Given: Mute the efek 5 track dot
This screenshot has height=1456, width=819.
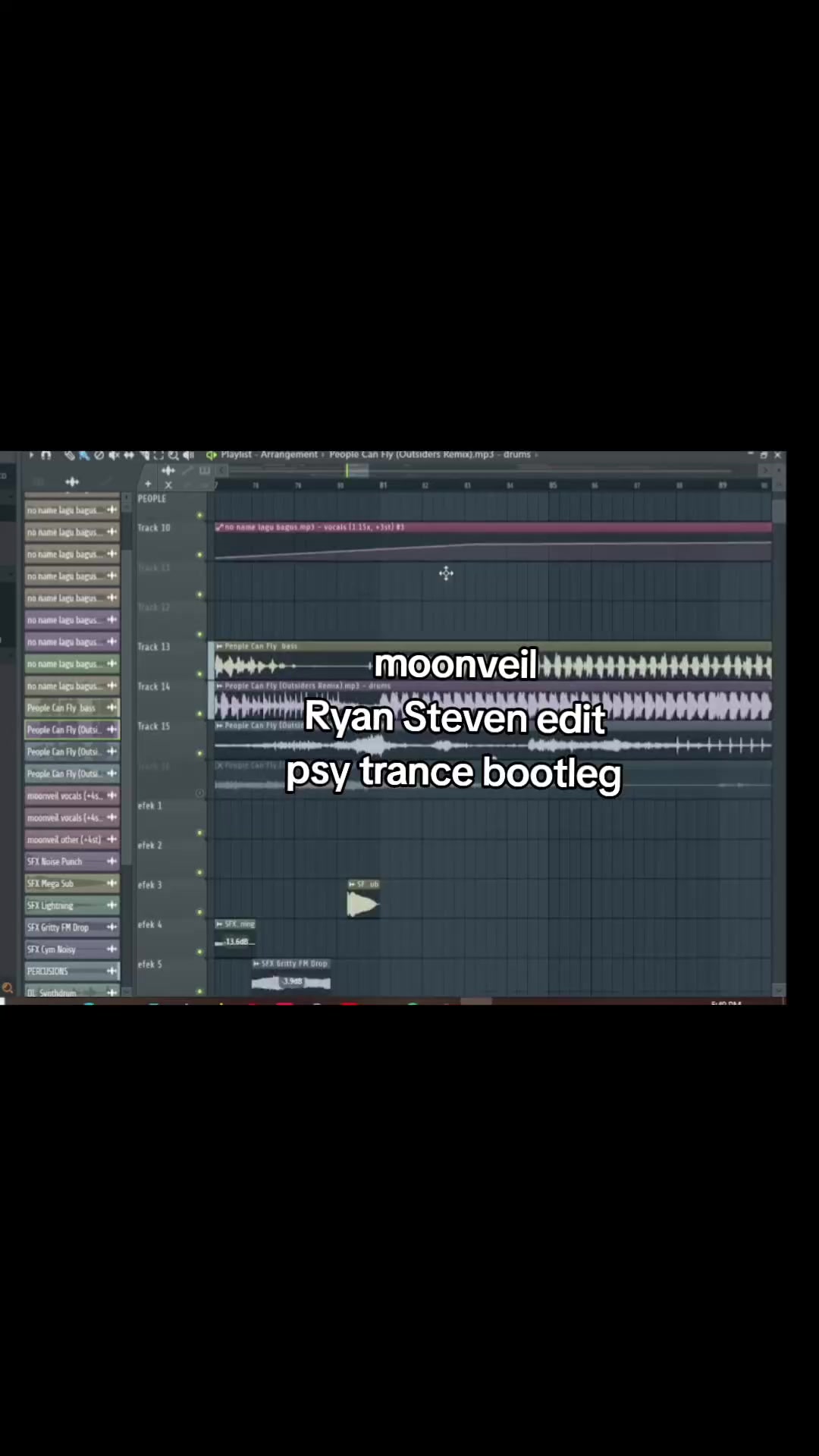Looking at the screenshot, I should click(x=200, y=991).
